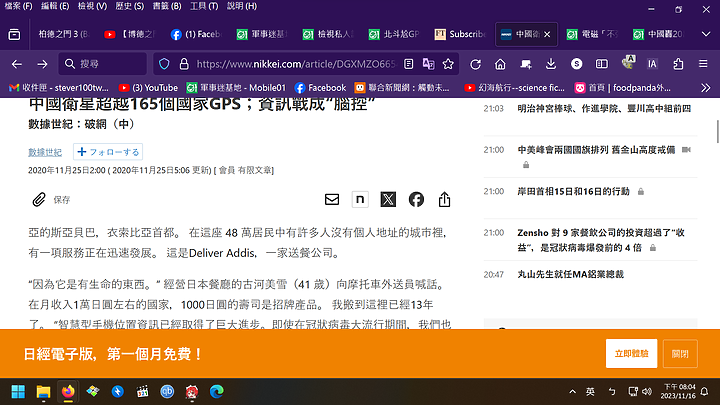Screen dimensions: 720x405
Task: Share article to note (n) icon
Action: [x=360, y=200]
